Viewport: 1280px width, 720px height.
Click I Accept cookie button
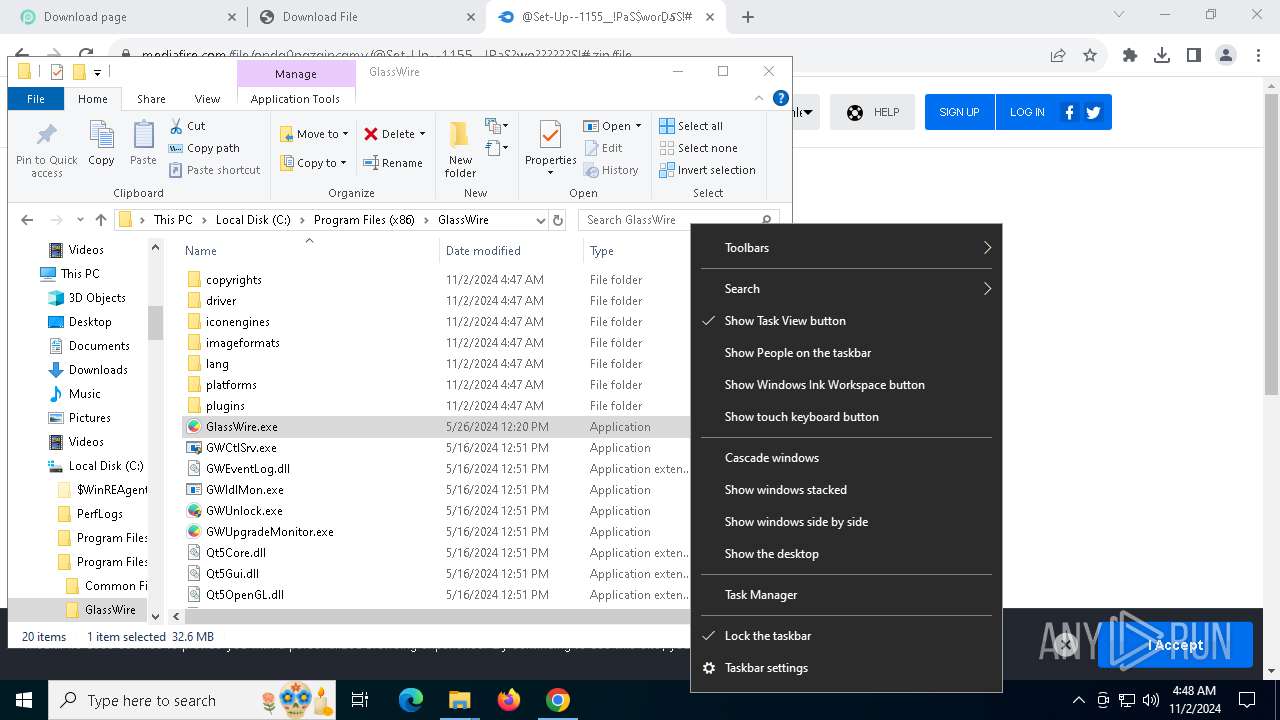[x=1175, y=645]
